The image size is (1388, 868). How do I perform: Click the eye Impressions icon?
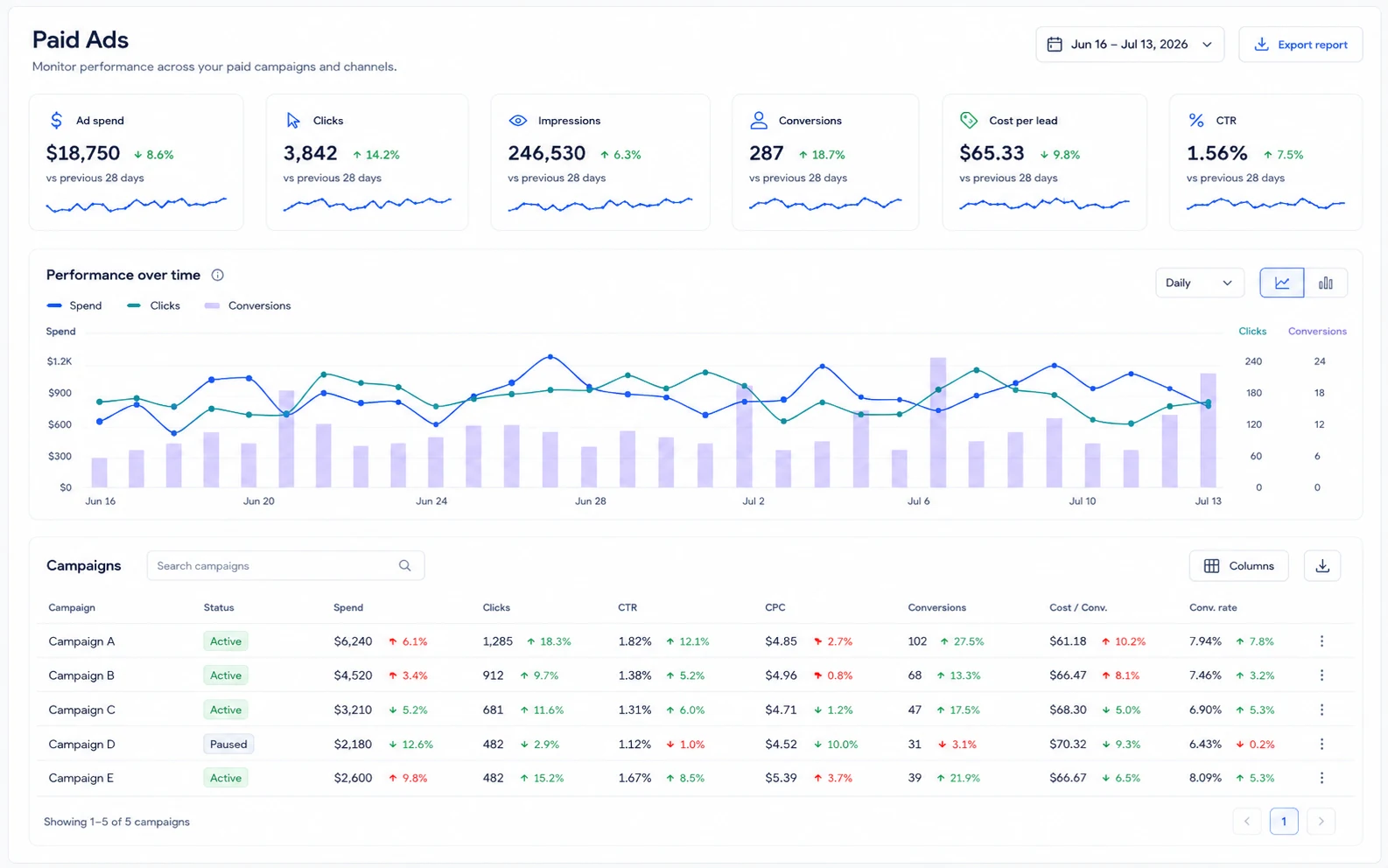coord(518,121)
